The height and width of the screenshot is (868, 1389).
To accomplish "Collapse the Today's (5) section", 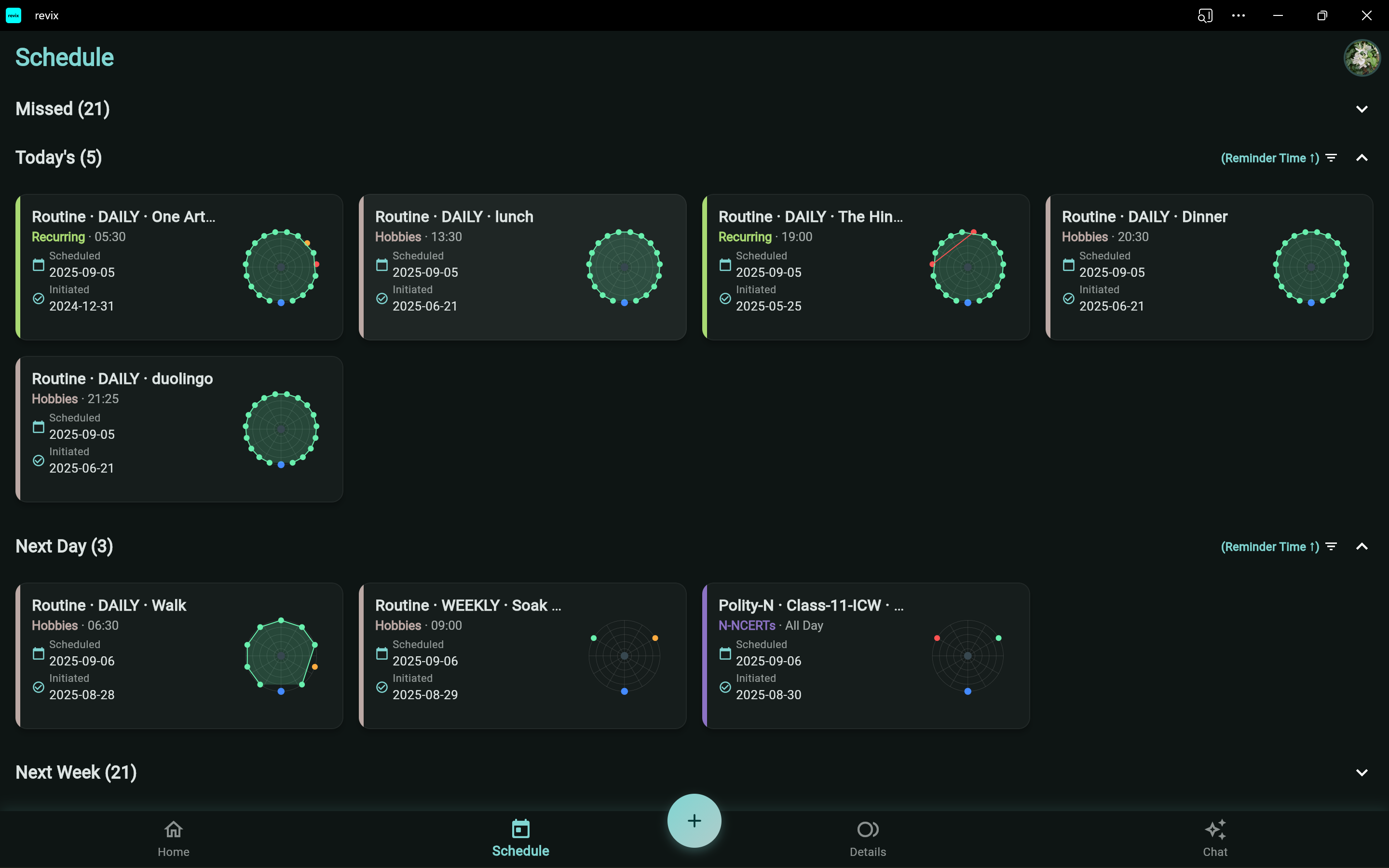I will point(1362,158).
